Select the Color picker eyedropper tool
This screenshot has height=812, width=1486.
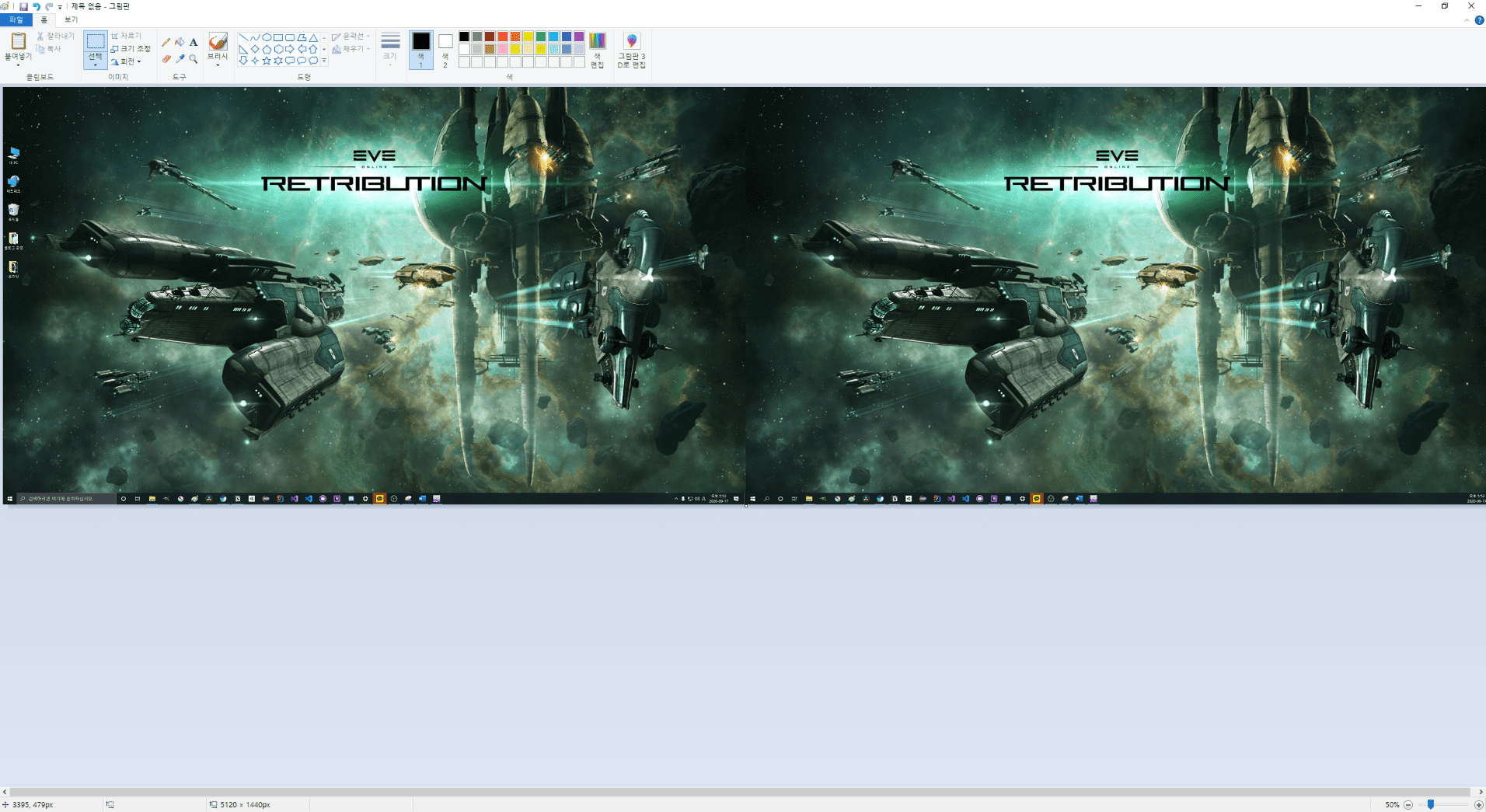180,58
